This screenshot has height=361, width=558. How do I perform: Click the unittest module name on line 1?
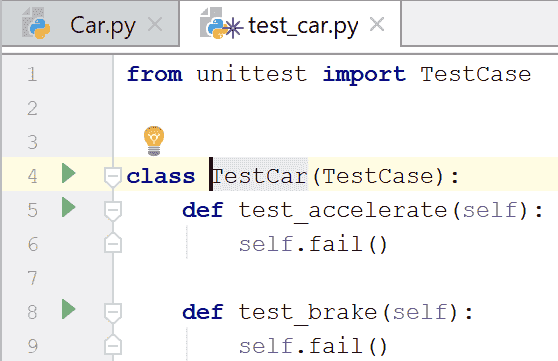pos(252,74)
